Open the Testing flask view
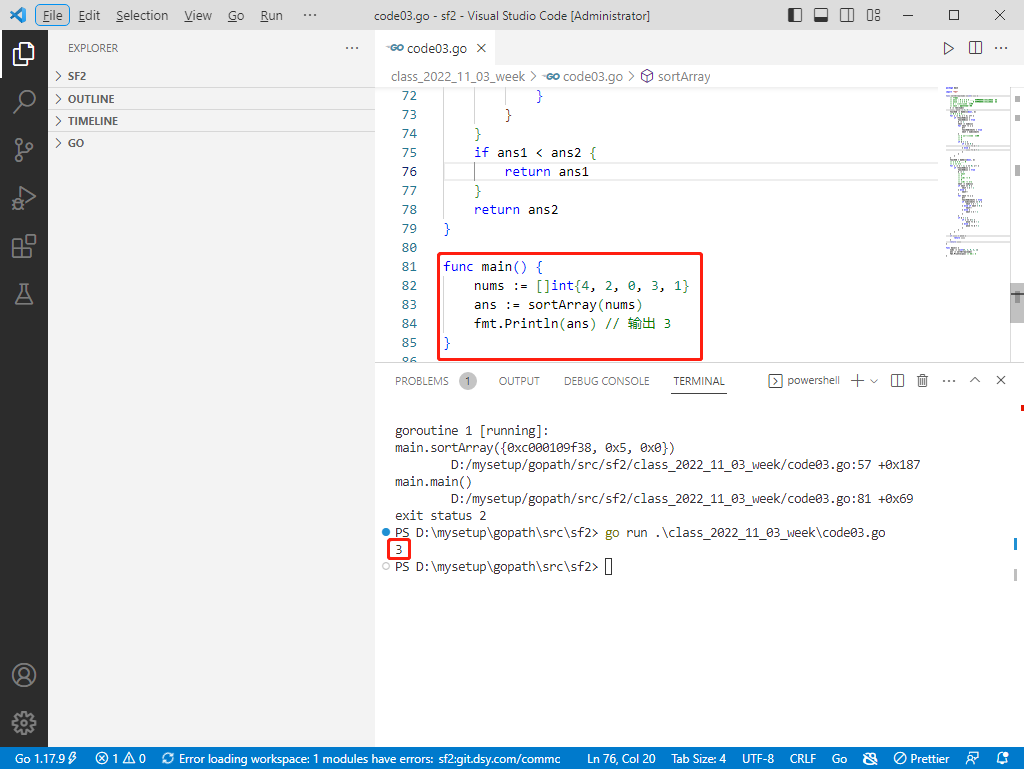This screenshot has width=1024, height=769. pyautogui.click(x=24, y=294)
